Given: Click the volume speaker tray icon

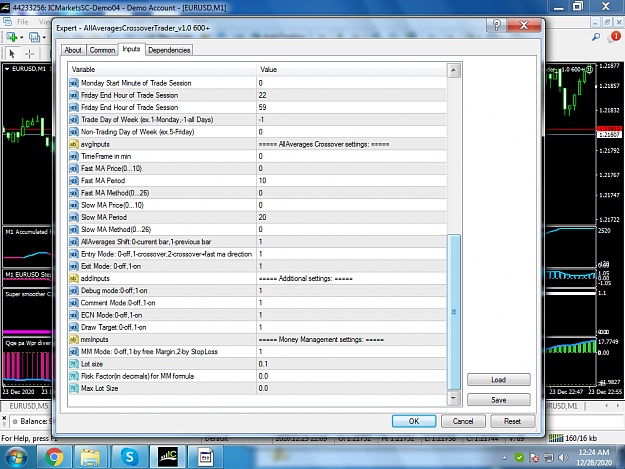Looking at the screenshot, I should coord(562,457).
